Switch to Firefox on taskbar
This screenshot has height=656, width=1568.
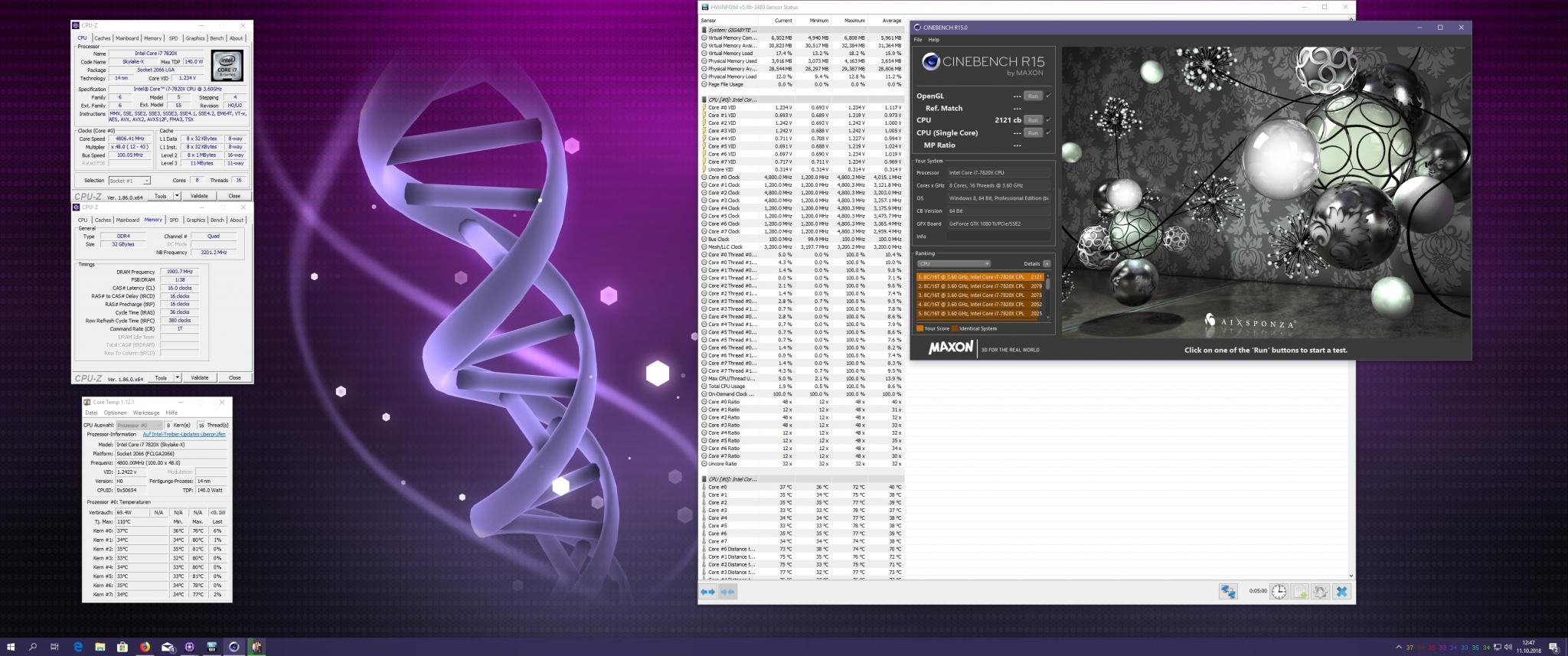tap(145, 647)
